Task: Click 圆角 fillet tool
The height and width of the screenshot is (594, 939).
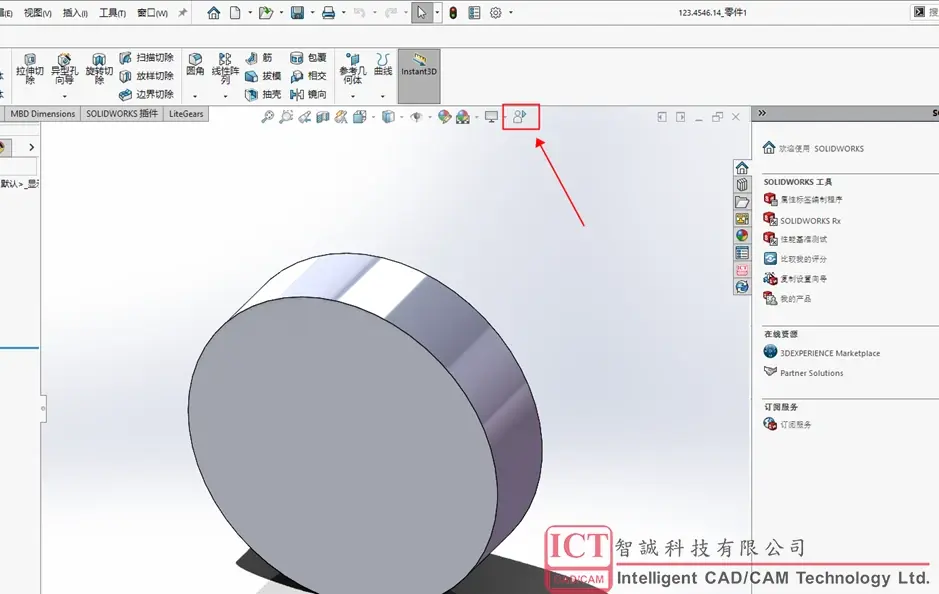Action: [x=195, y=65]
